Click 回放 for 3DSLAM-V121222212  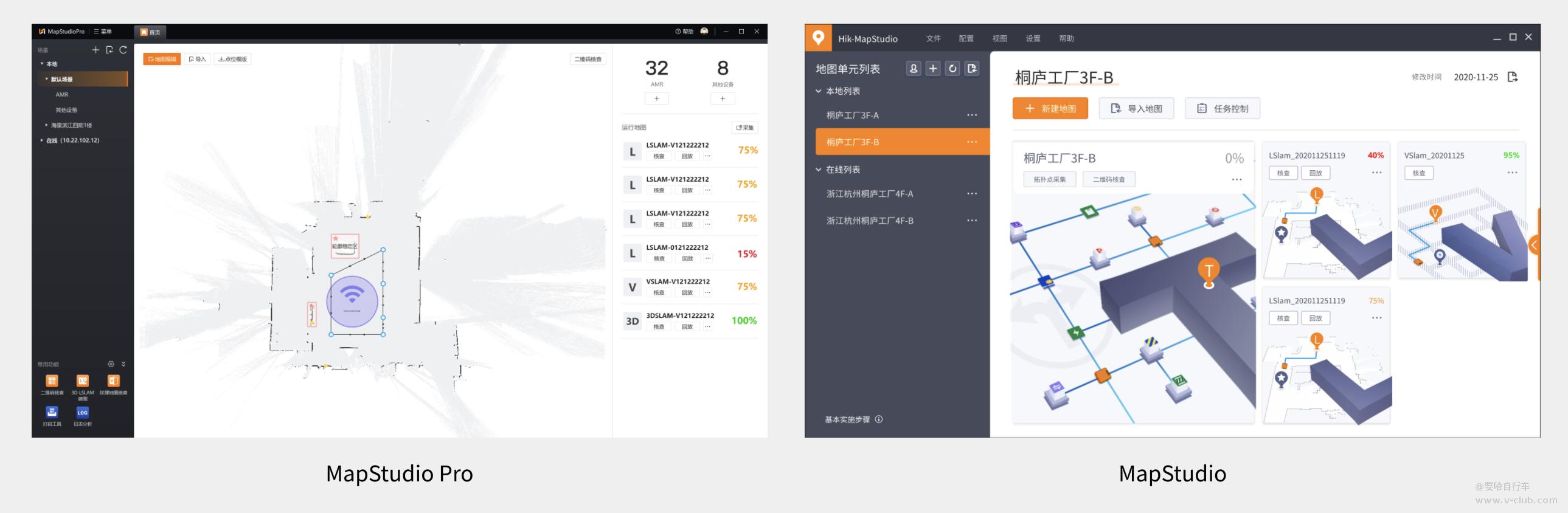coord(687,327)
